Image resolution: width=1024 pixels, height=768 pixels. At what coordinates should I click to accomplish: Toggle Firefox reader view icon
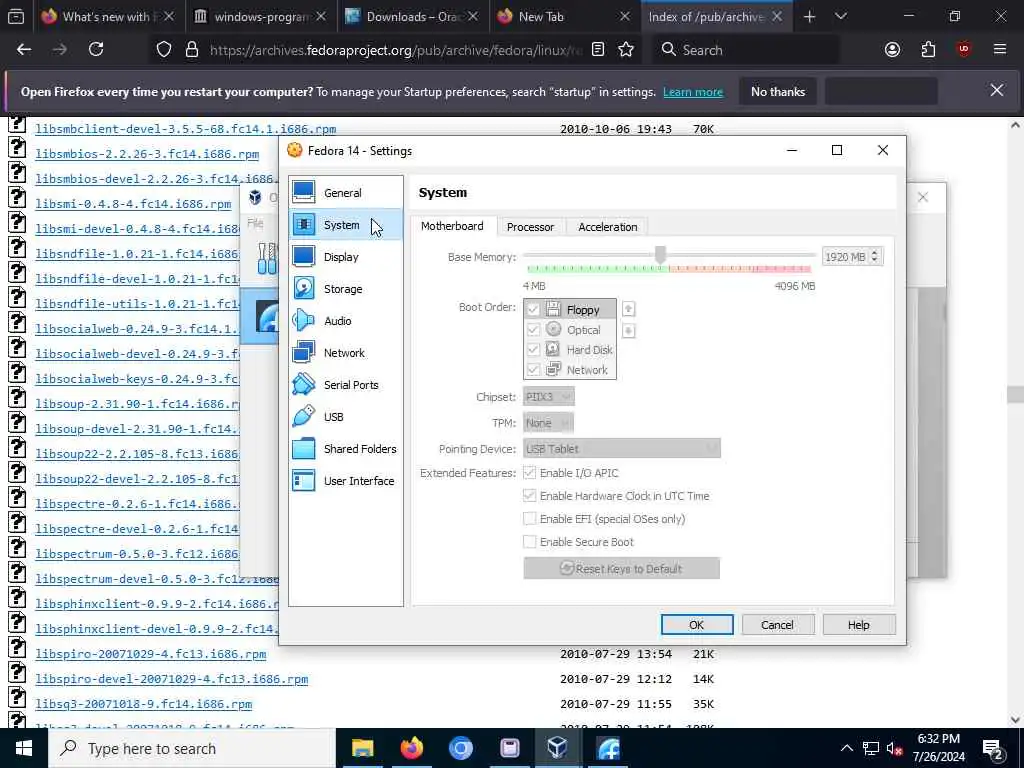tap(598, 50)
